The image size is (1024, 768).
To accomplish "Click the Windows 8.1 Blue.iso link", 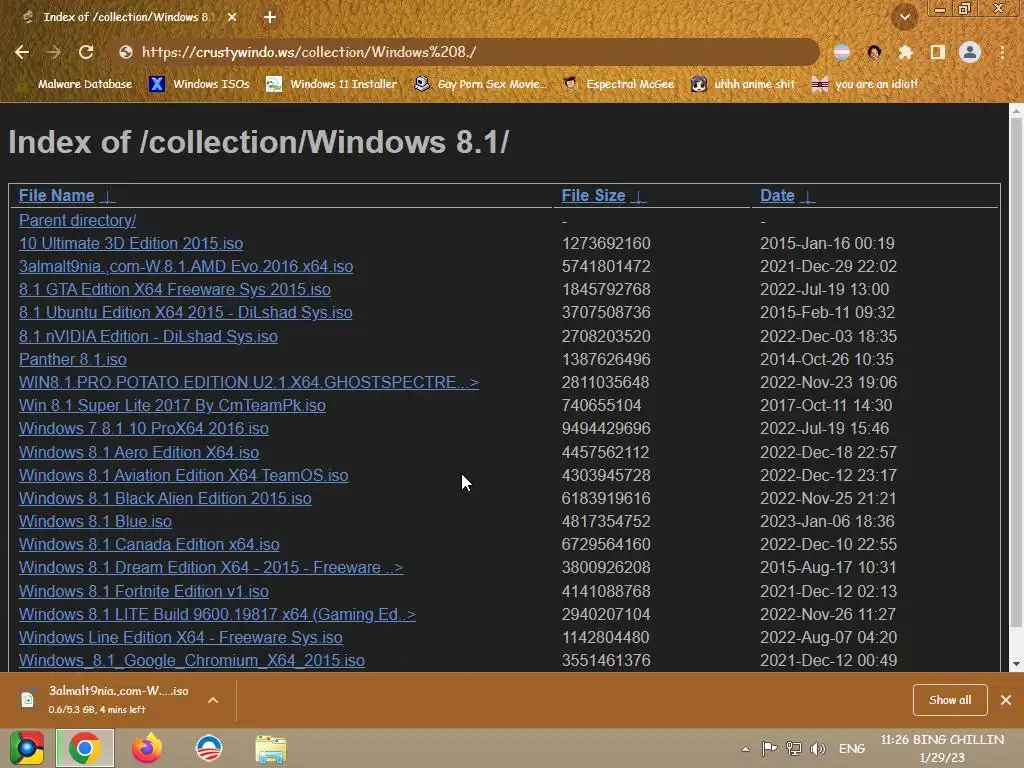I will pyautogui.click(x=95, y=521).
